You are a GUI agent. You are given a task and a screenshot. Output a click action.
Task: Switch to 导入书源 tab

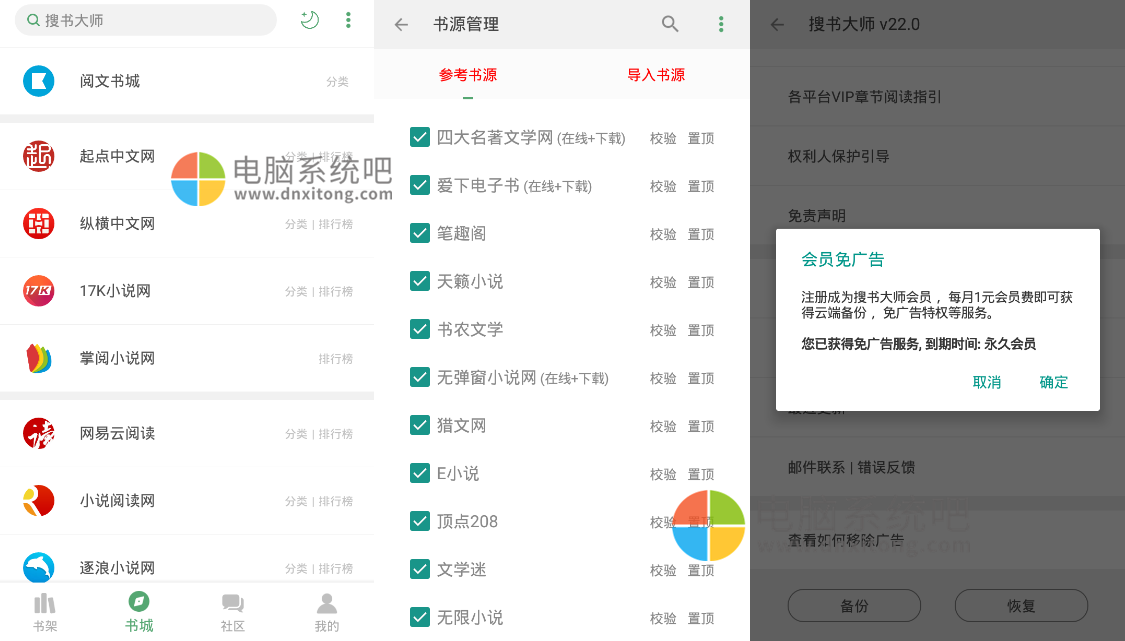[x=656, y=75]
